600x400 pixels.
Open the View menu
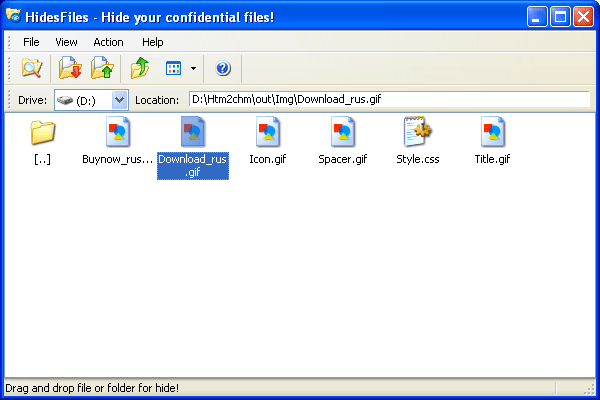(66, 42)
